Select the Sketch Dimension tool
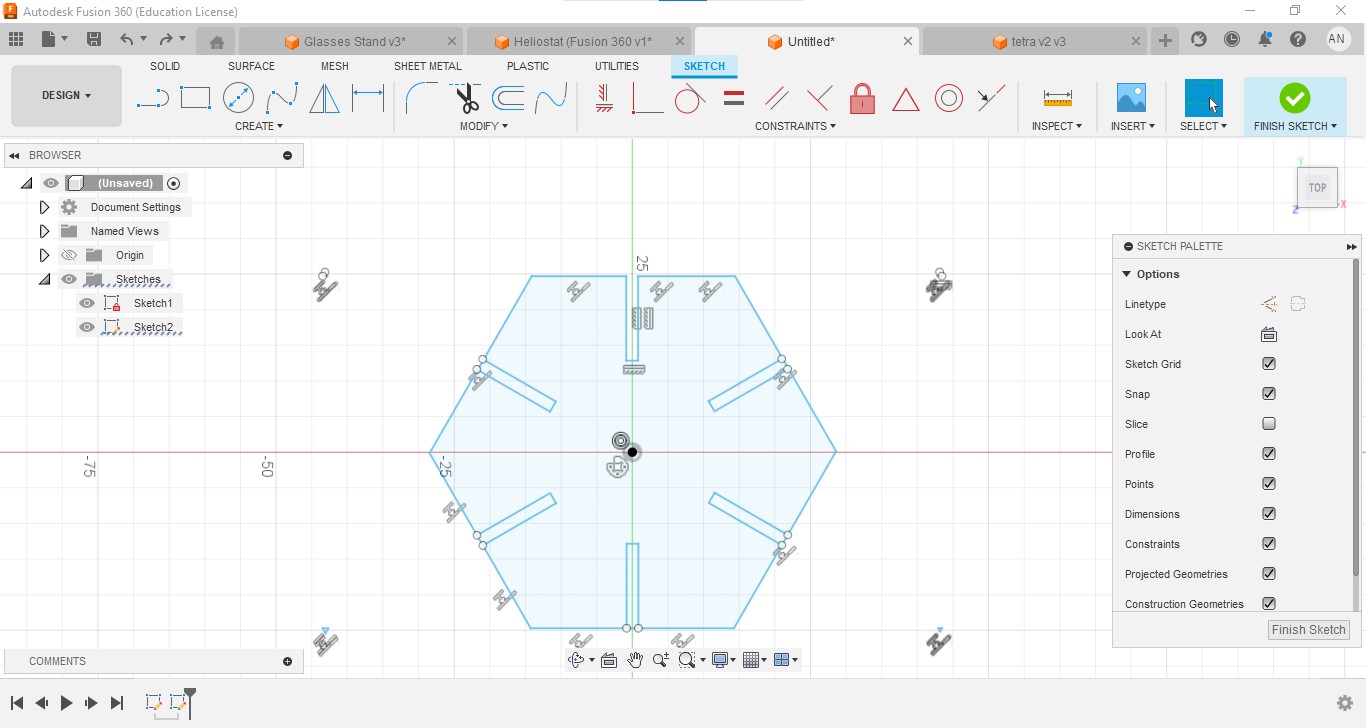 coord(368,98)
